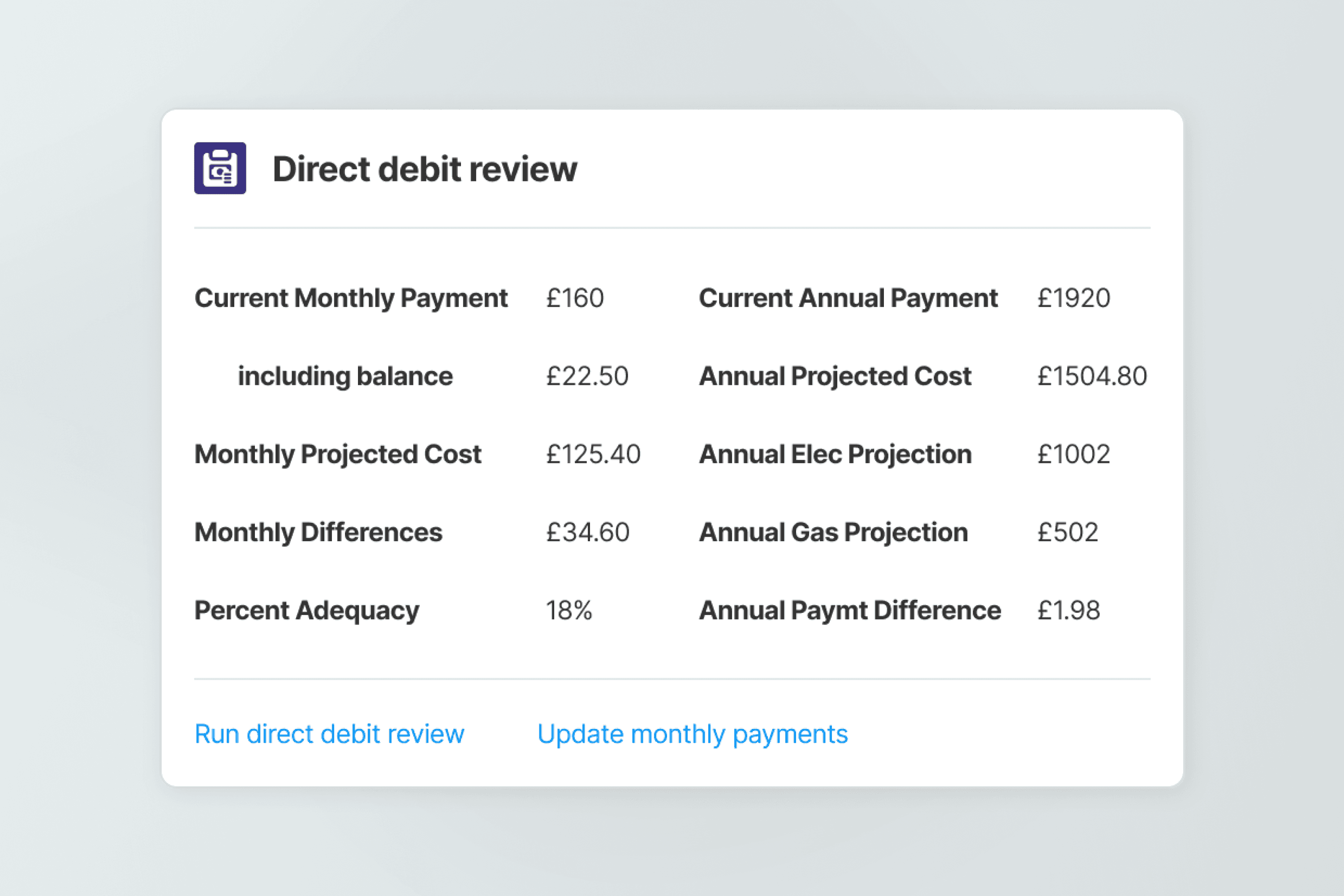This screenshot has width=1344, height=896.
Task: Click the Direct debit review heading
Action: 425,169
